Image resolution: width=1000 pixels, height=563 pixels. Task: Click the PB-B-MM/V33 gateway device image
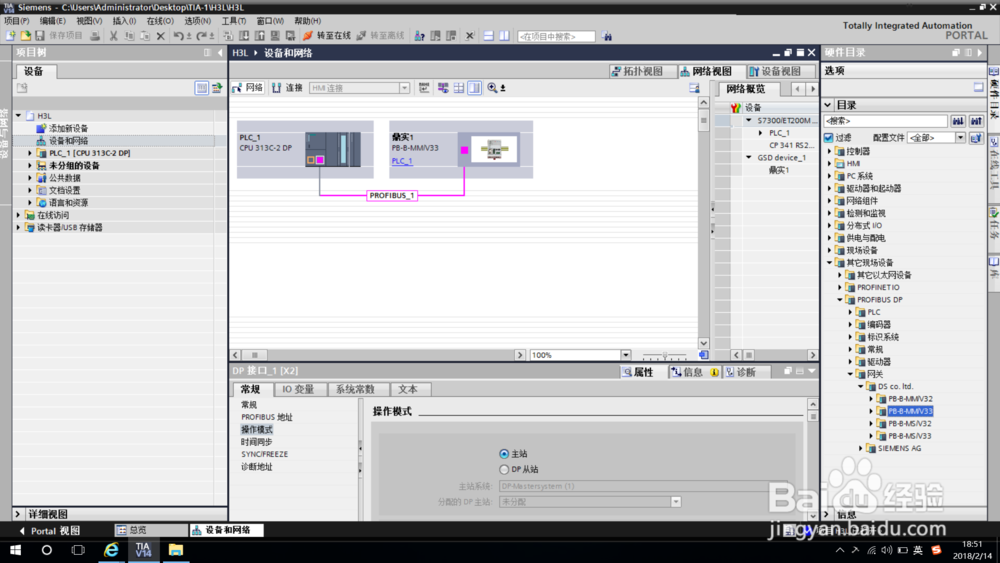tap(494, 149)
